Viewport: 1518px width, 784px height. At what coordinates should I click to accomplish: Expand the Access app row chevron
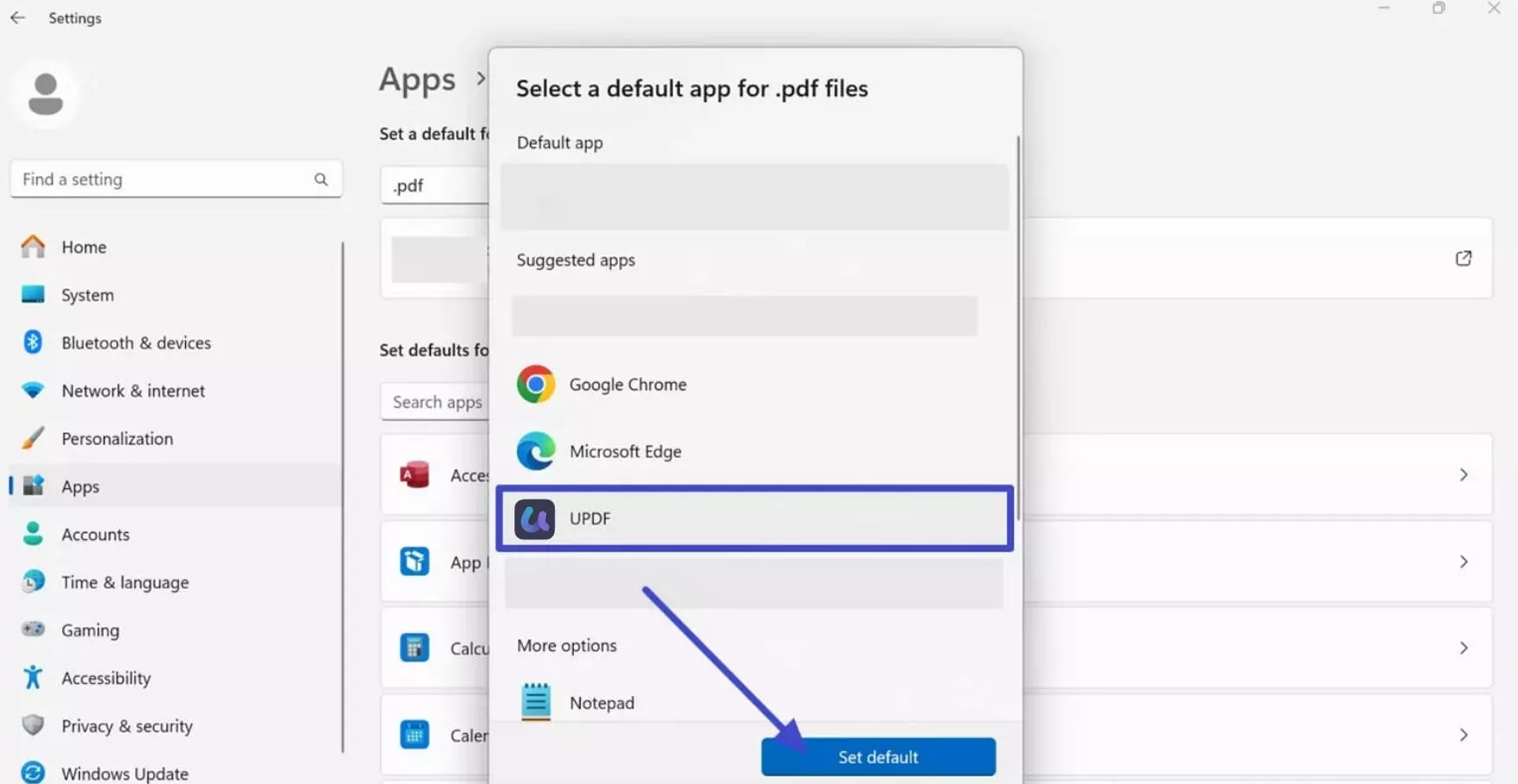tap(1463, 475)
